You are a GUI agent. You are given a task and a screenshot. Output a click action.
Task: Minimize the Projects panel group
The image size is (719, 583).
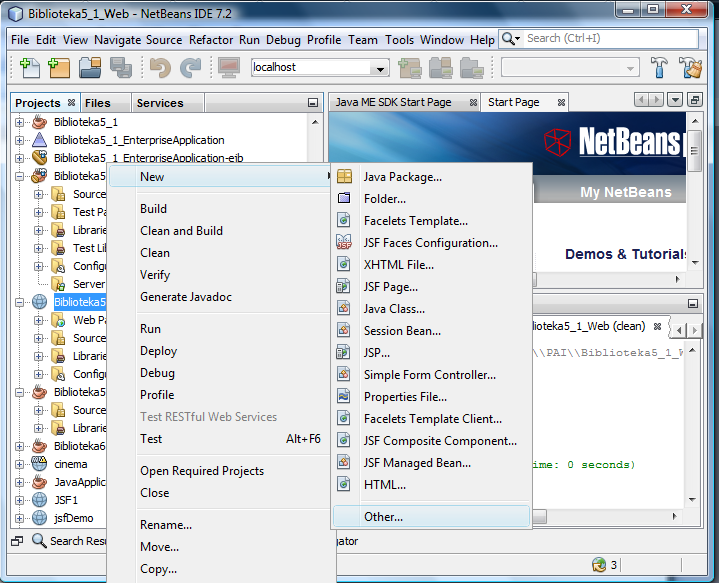click(313, 103)
